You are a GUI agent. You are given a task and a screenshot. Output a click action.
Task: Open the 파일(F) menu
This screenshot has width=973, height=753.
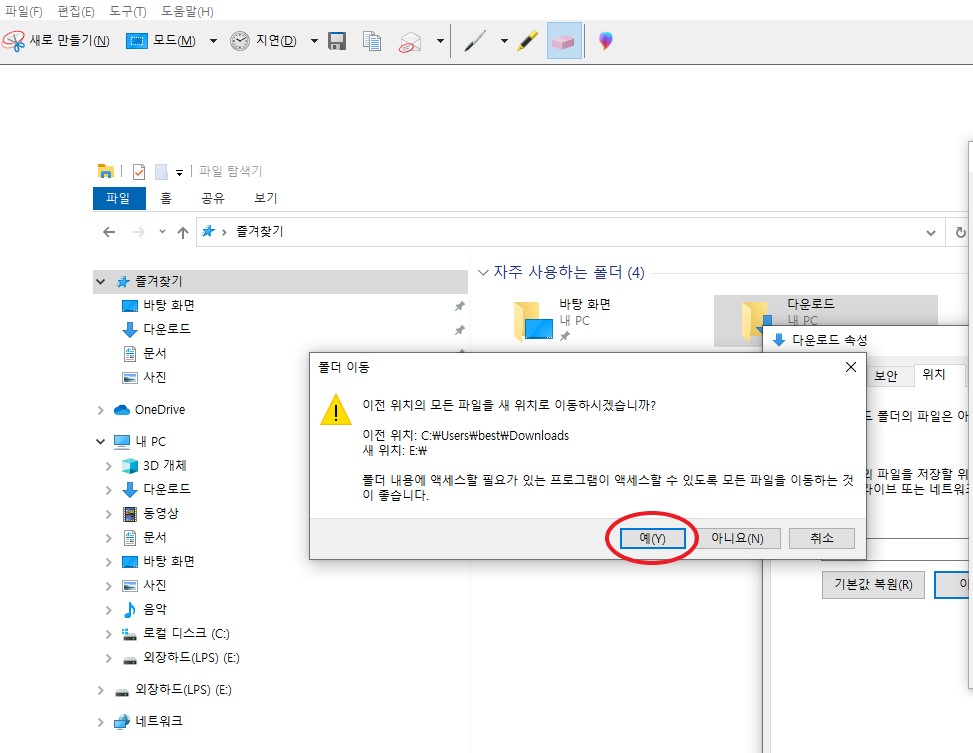pyautogui.click(x=23, y=11)
